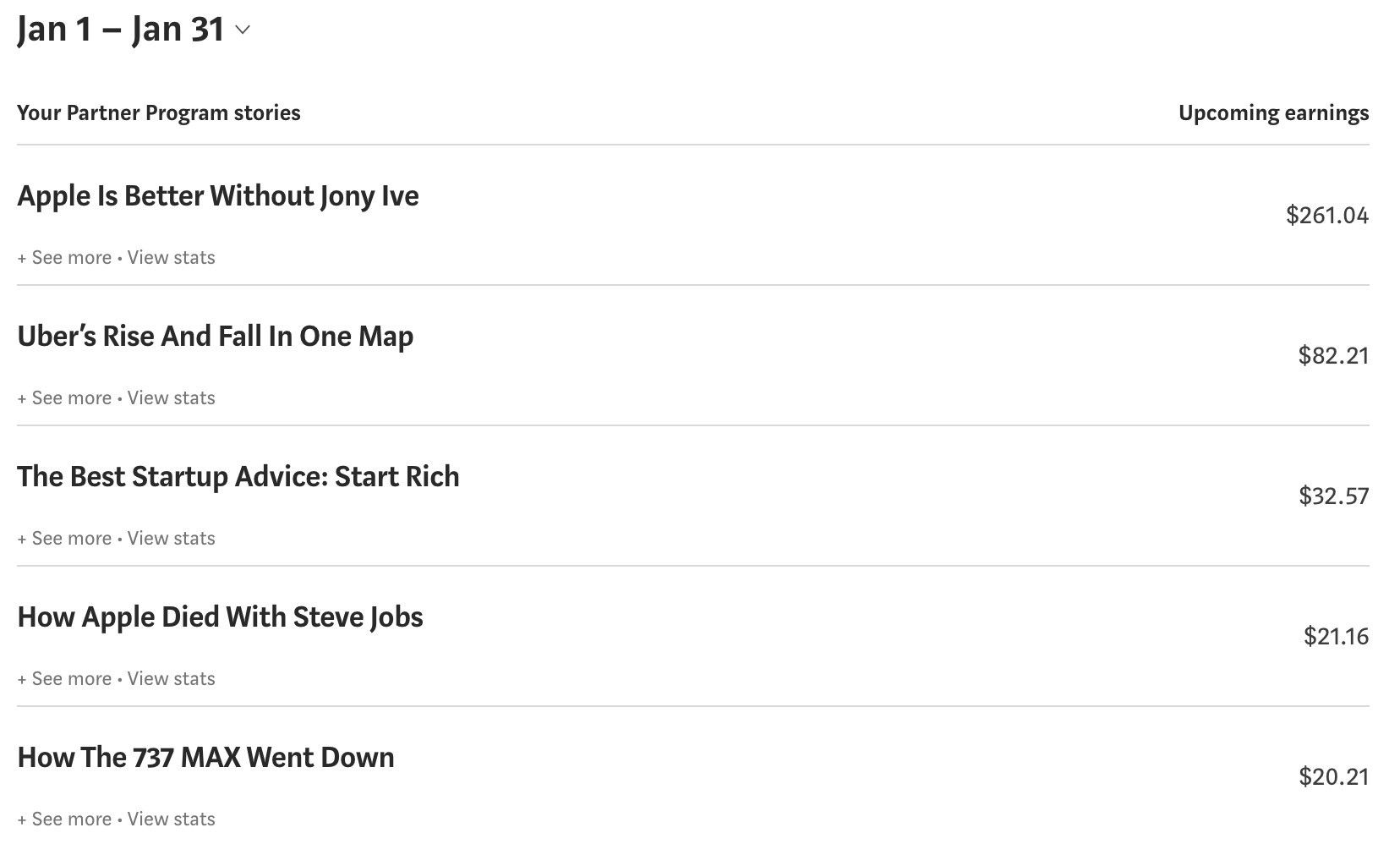Click the Your Partner Program stories heading
The image size is (1400, 844).
click(159, 113)
